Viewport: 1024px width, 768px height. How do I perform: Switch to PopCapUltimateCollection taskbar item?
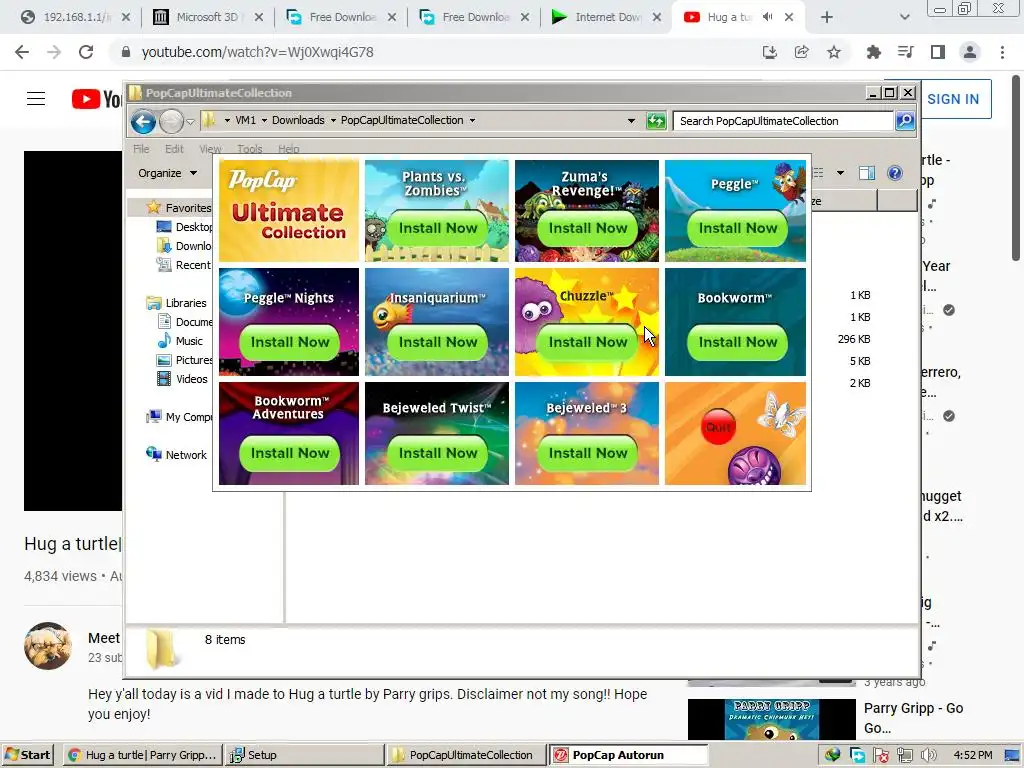point(466,755)
